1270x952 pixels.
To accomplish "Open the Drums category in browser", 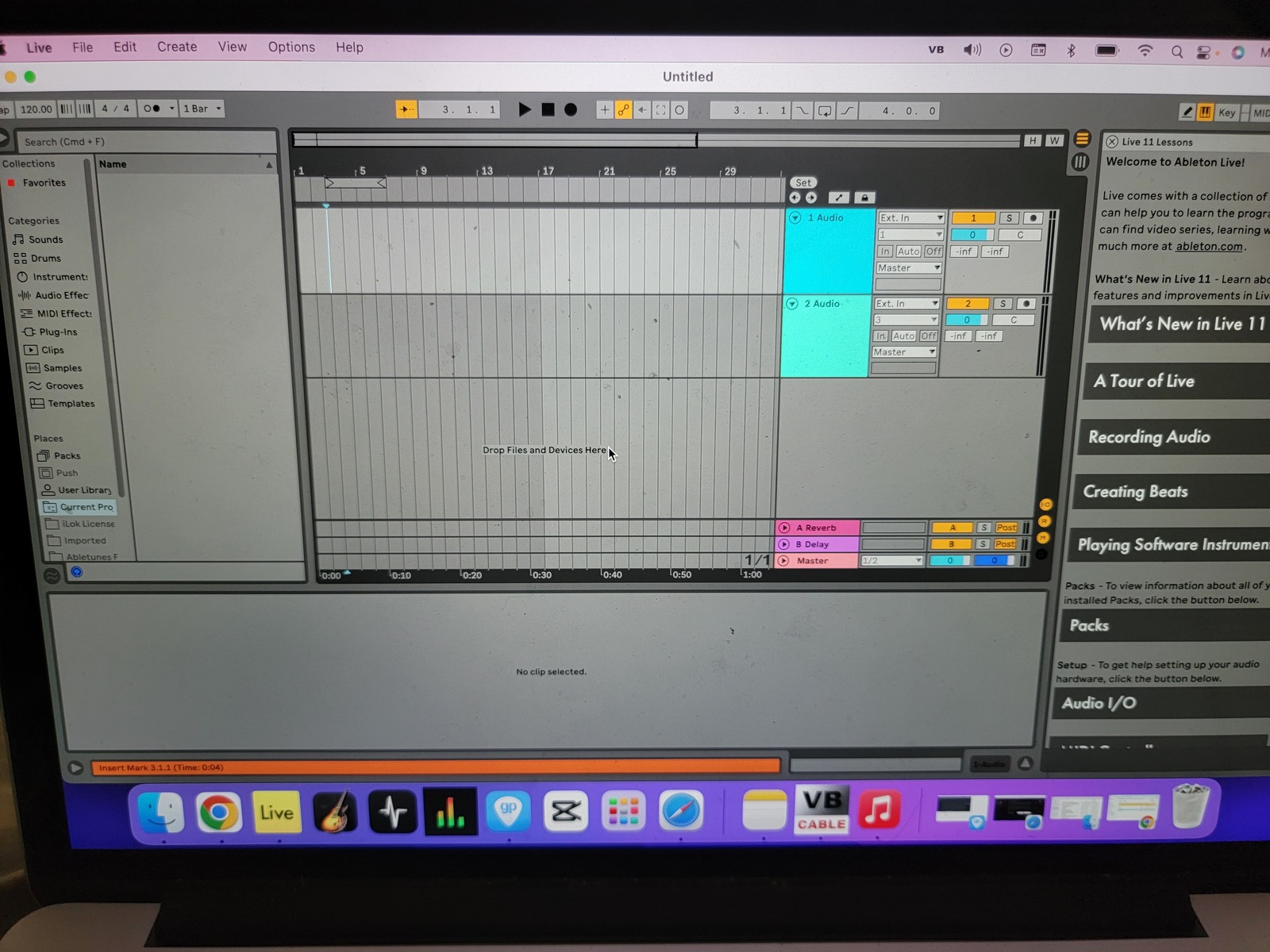I will pyautogui.click(x=37, y=258).
